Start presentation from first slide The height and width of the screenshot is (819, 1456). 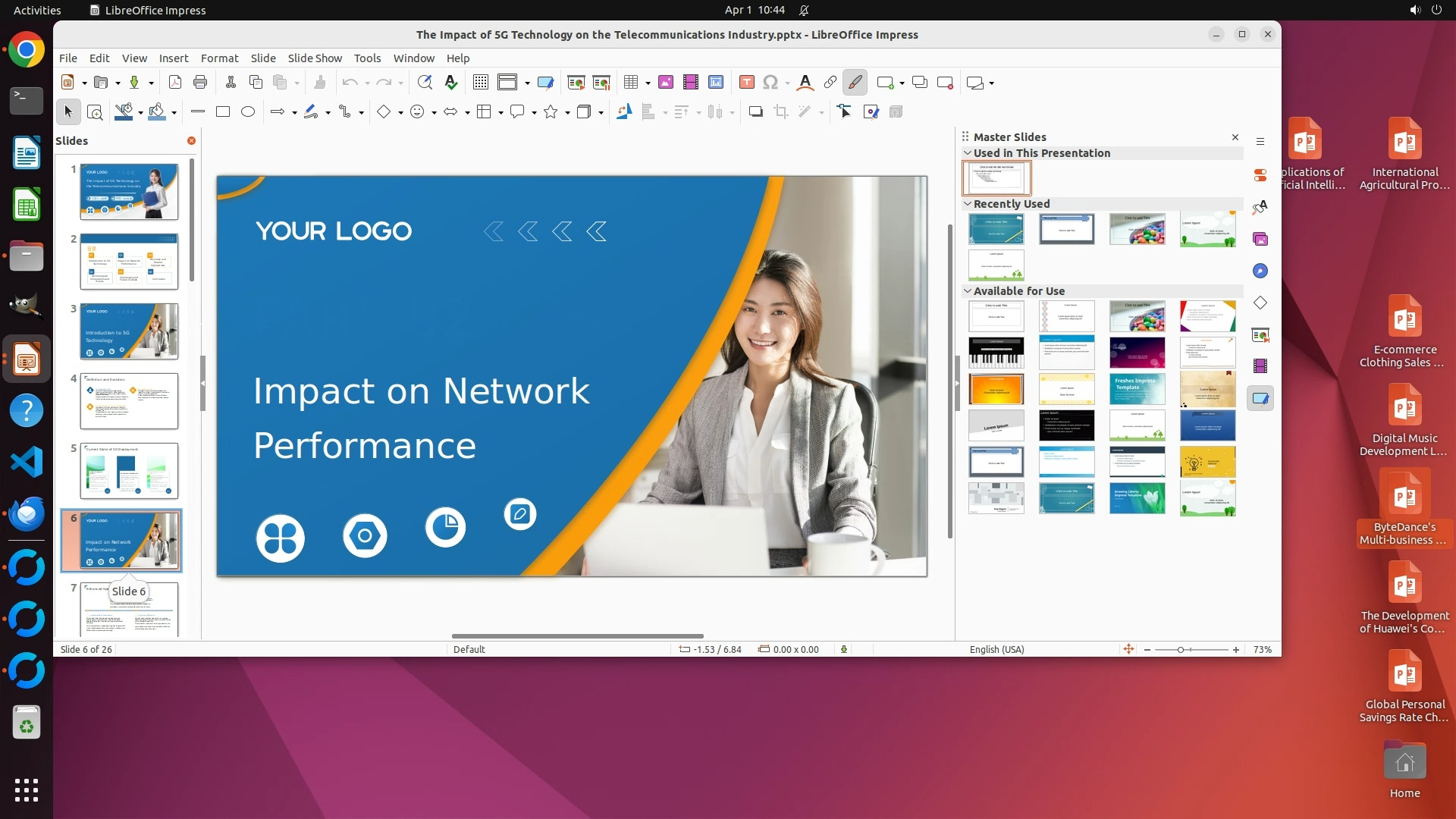[x=576, y=83]
